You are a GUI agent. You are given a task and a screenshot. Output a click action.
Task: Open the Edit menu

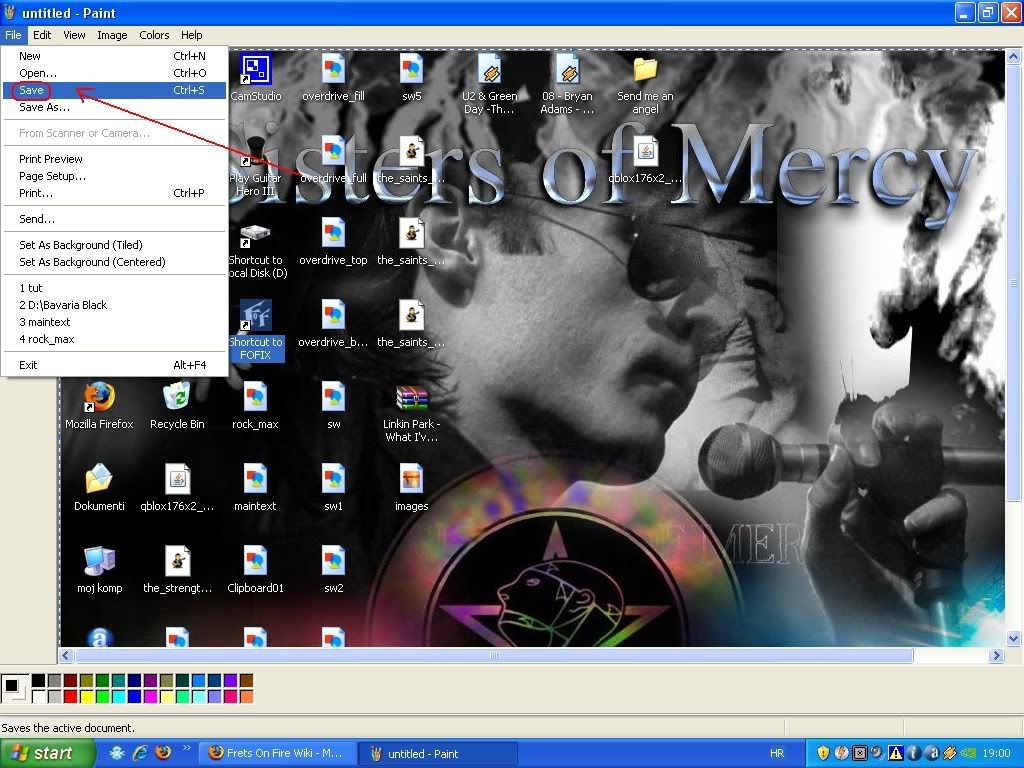42,35
